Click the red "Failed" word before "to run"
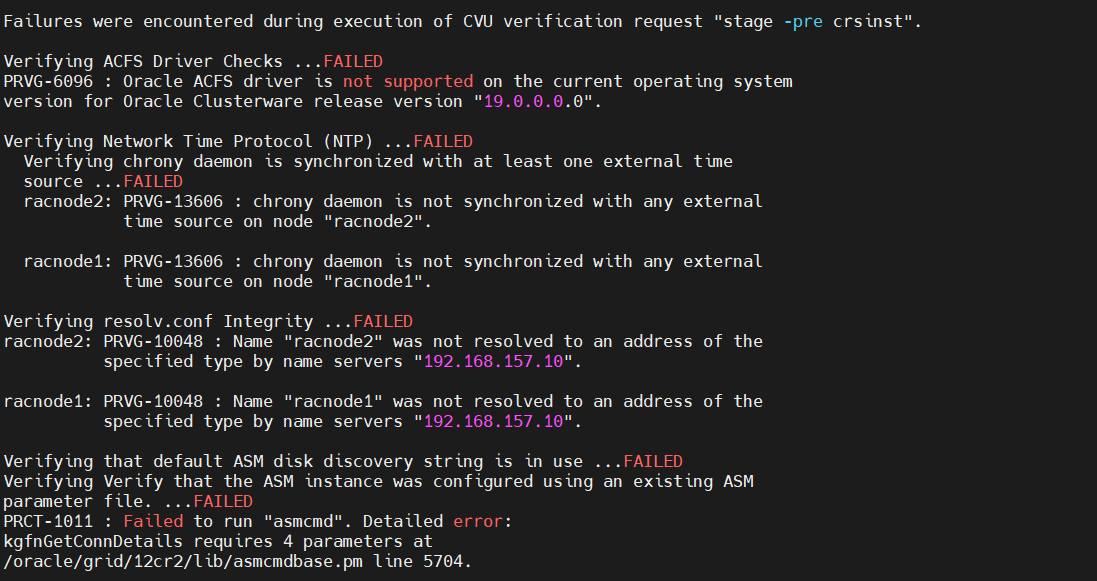The width and height of the screenshot is (1097, 581). (x=153, y=522)
